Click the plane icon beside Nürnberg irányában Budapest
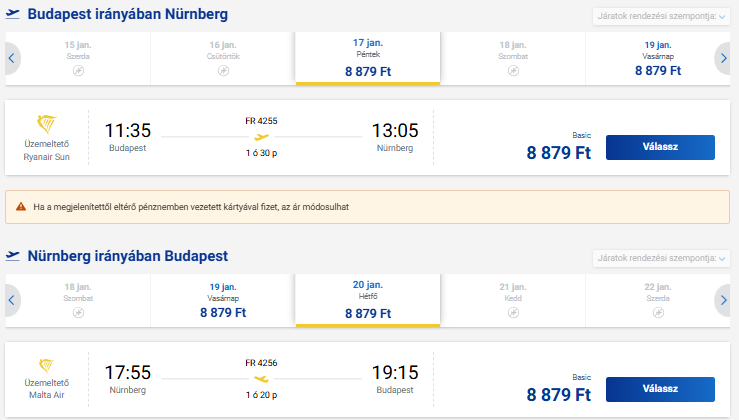The image size is (739, 420). (x=13, y=256)
